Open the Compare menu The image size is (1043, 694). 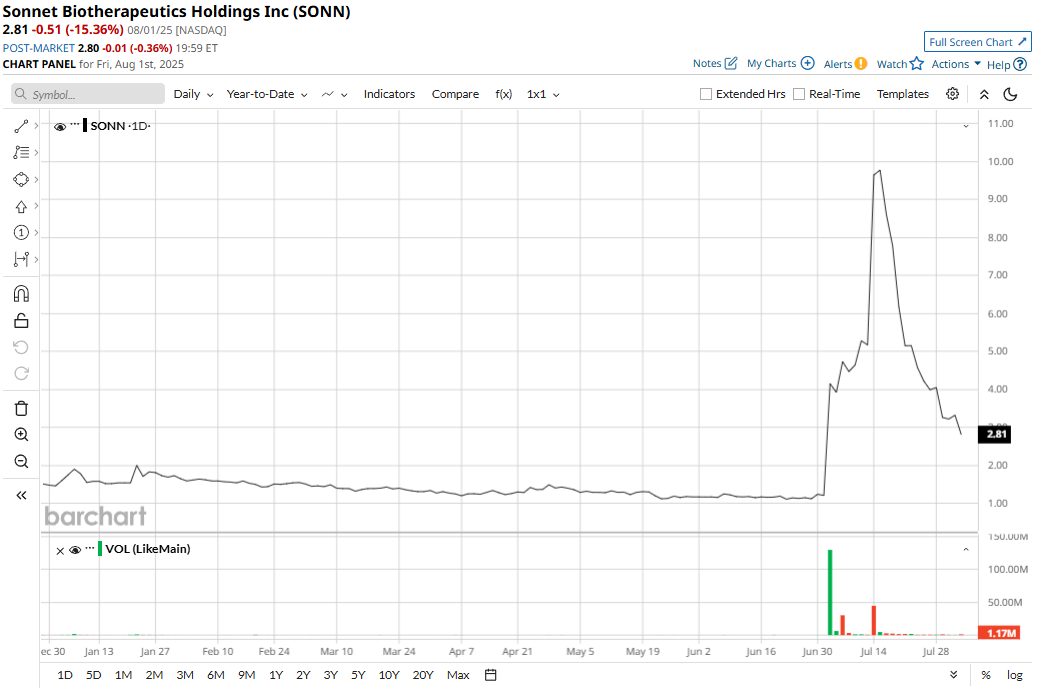pyautogui.click(x=455, y=94)
